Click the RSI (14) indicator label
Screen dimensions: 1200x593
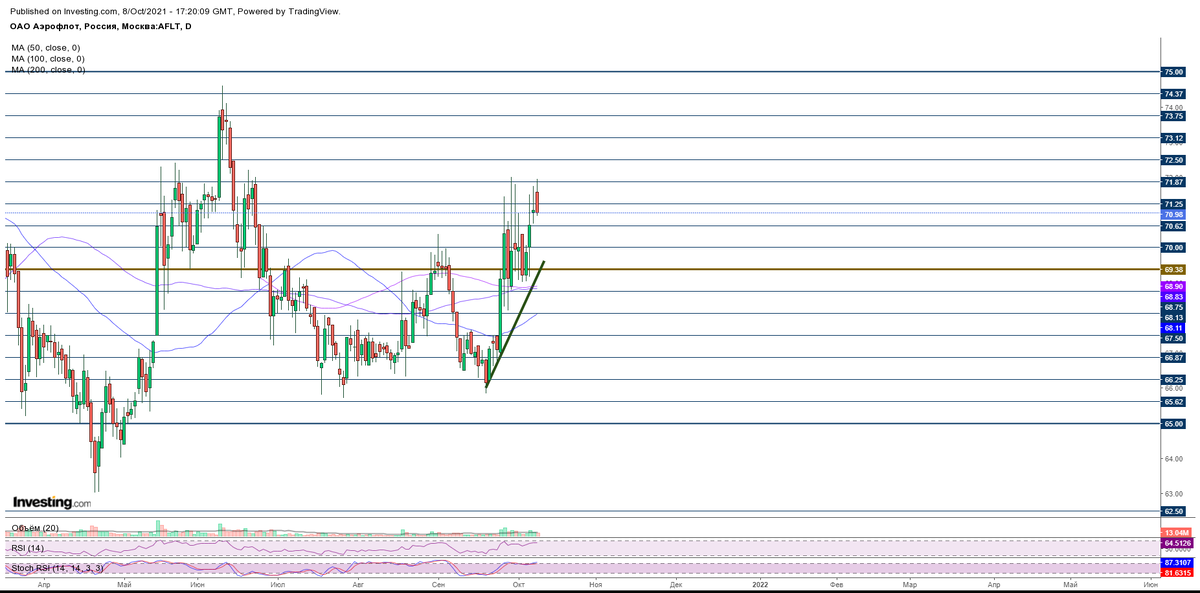point(28,547)
